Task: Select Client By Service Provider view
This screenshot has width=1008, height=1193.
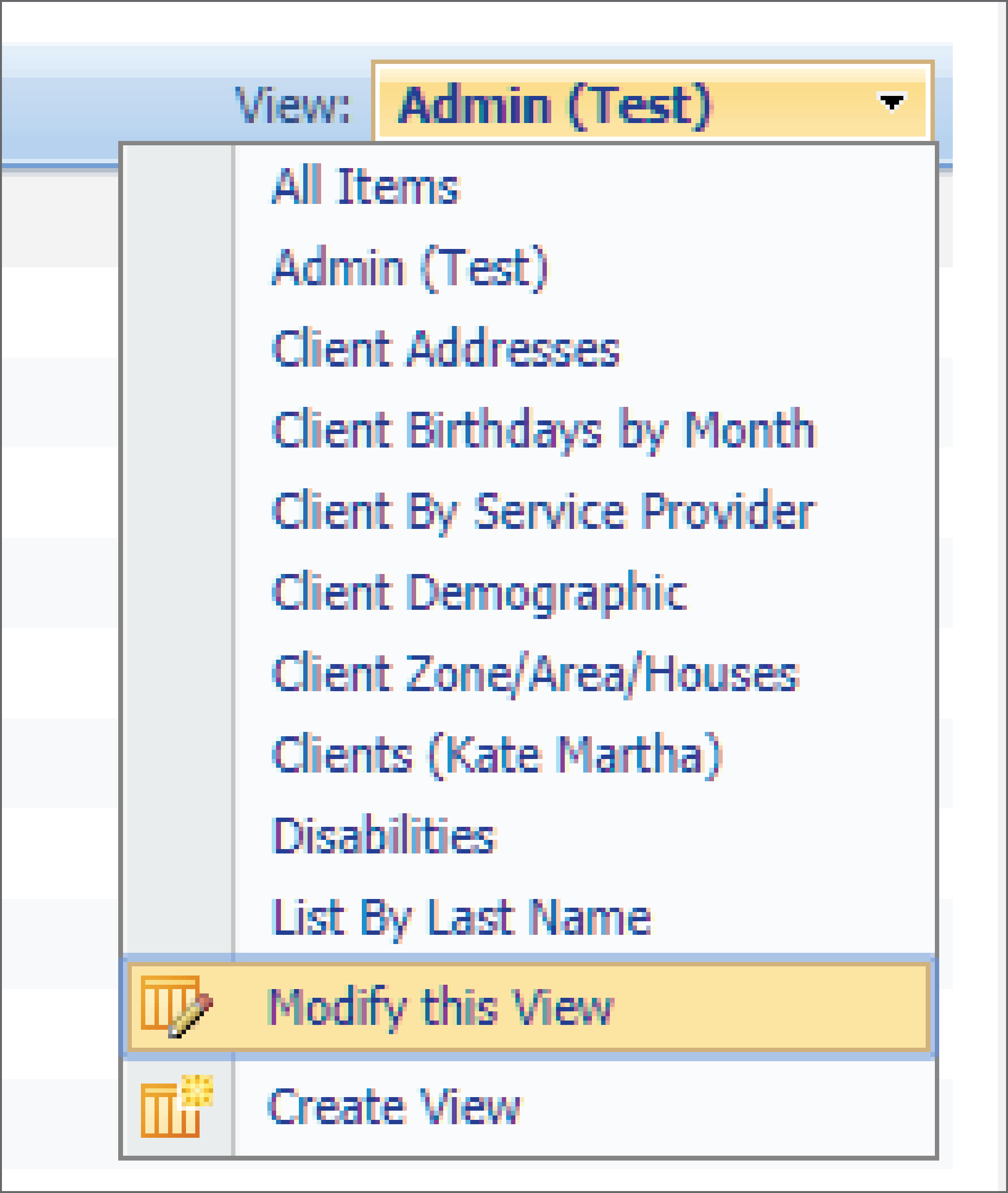Action: 544,512
